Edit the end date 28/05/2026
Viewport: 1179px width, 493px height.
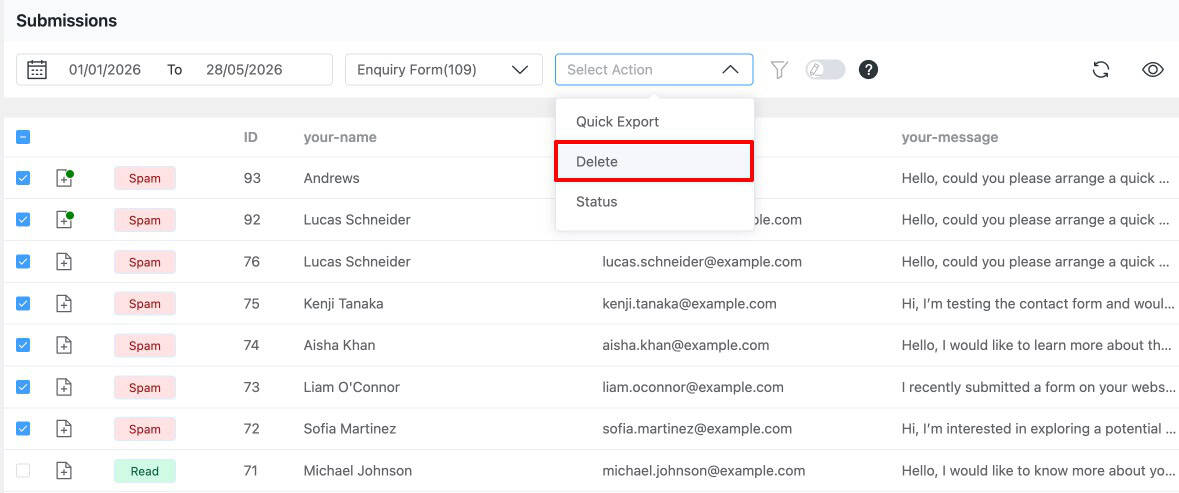pyautogui.click(x=244, y=70)
